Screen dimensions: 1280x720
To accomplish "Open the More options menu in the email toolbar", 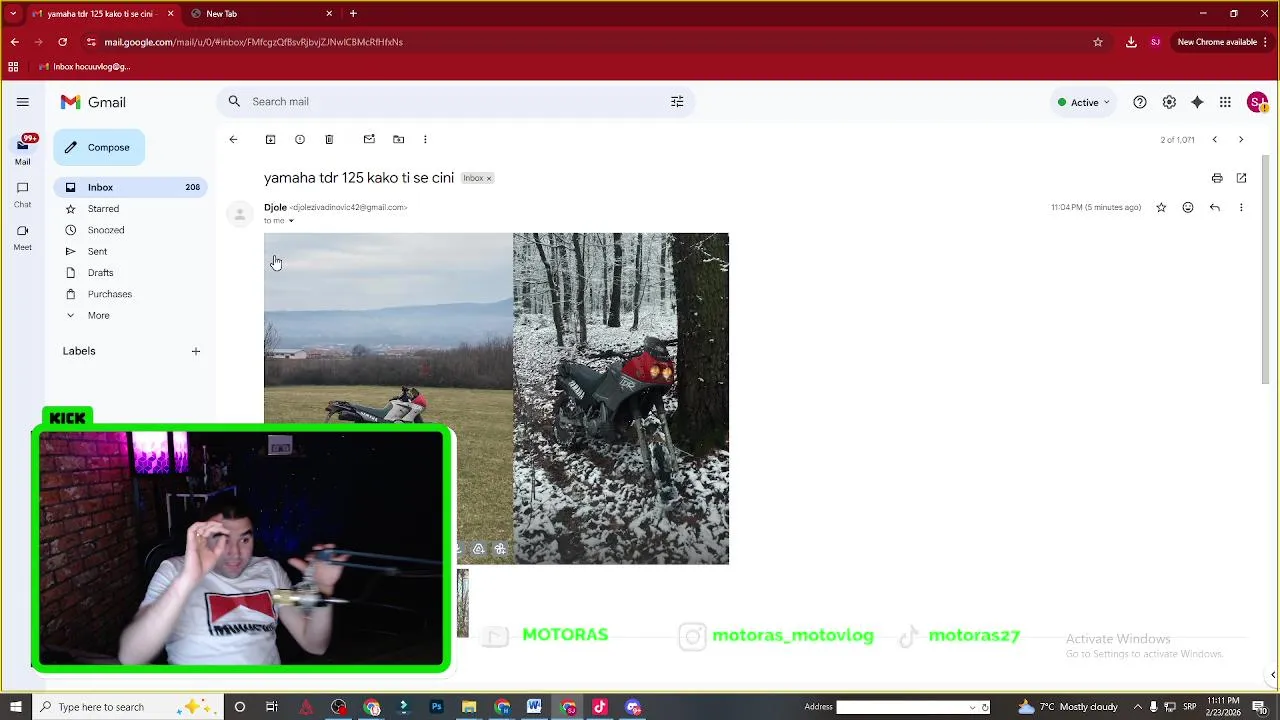I will 425,139.
